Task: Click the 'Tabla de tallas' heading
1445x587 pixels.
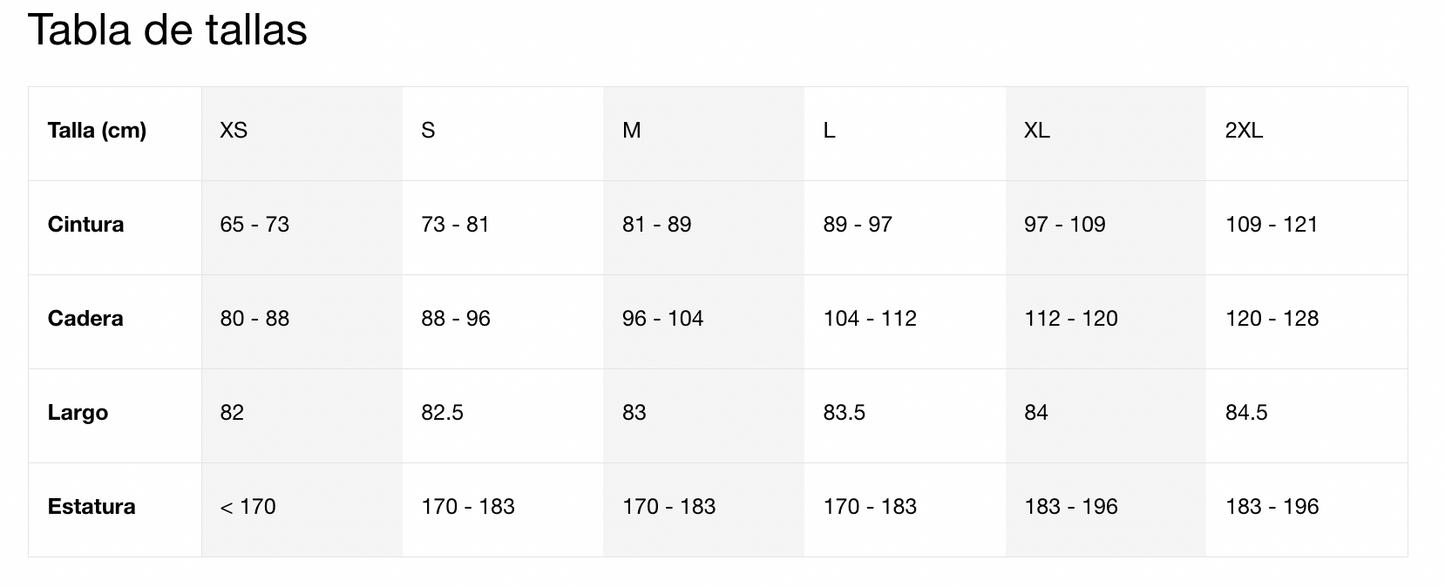Action: (x=167, y=30)
